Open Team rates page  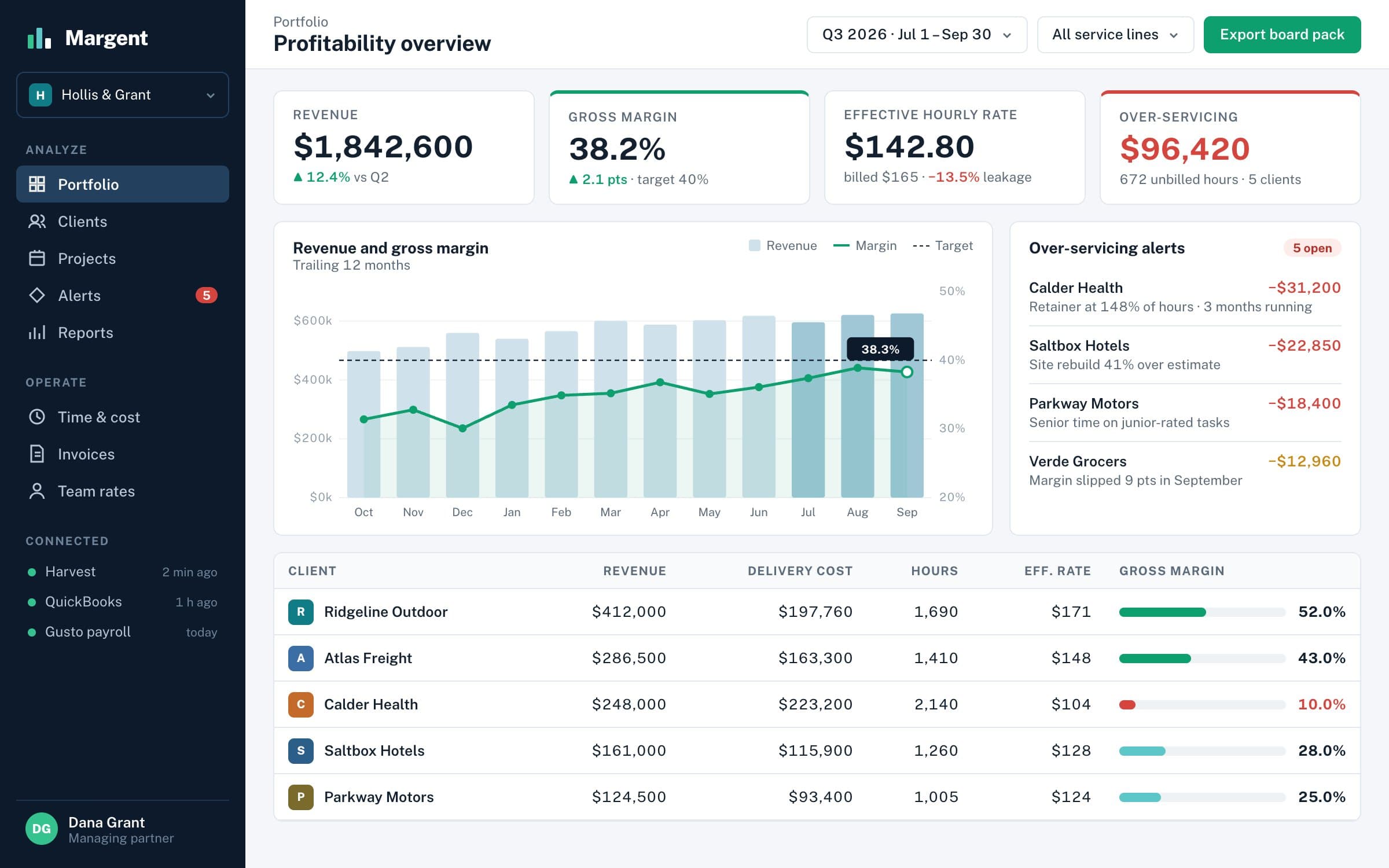click(x=123, y=491)
